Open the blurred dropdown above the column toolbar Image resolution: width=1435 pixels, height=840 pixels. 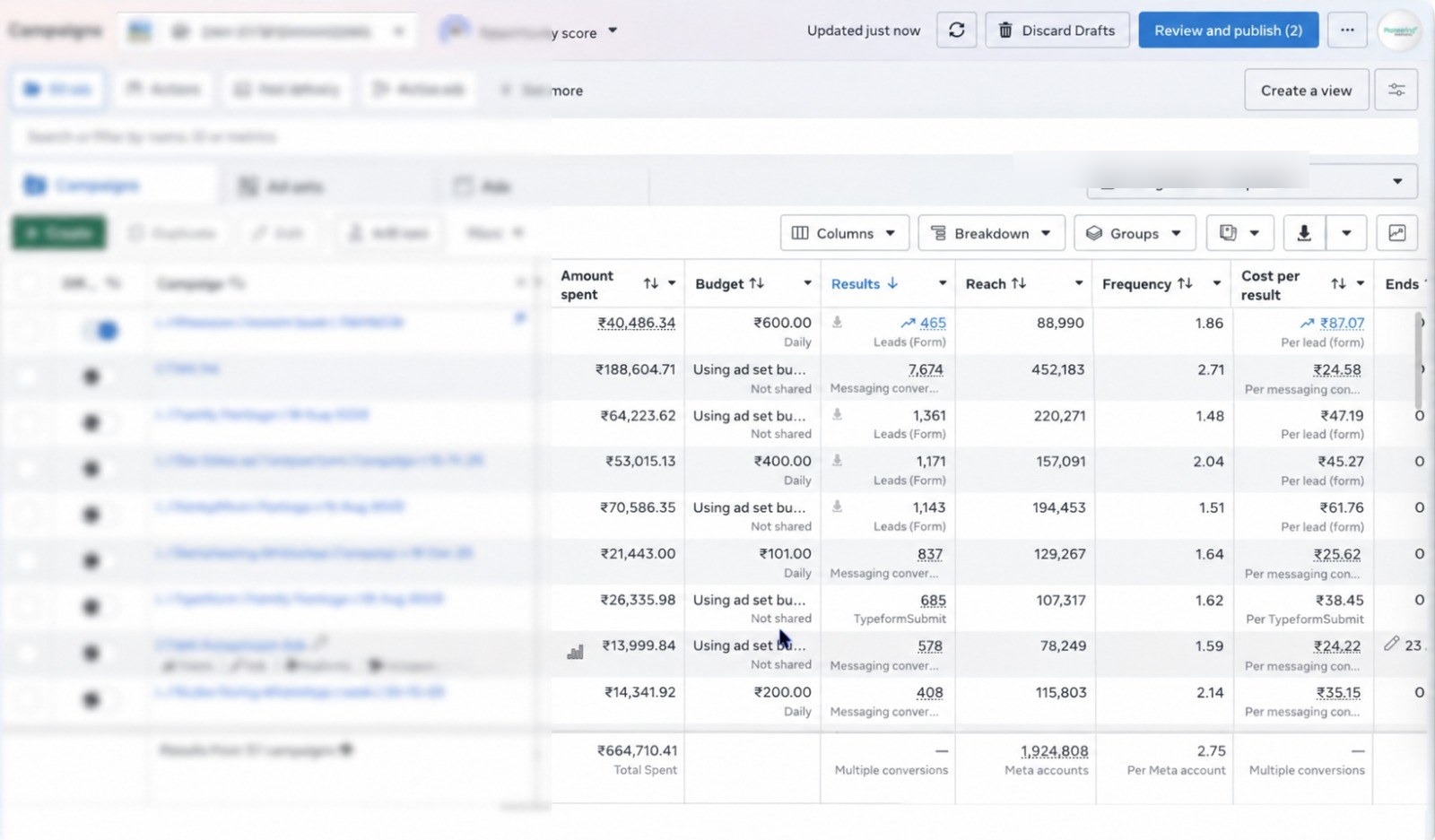[x=1252, y=181]
